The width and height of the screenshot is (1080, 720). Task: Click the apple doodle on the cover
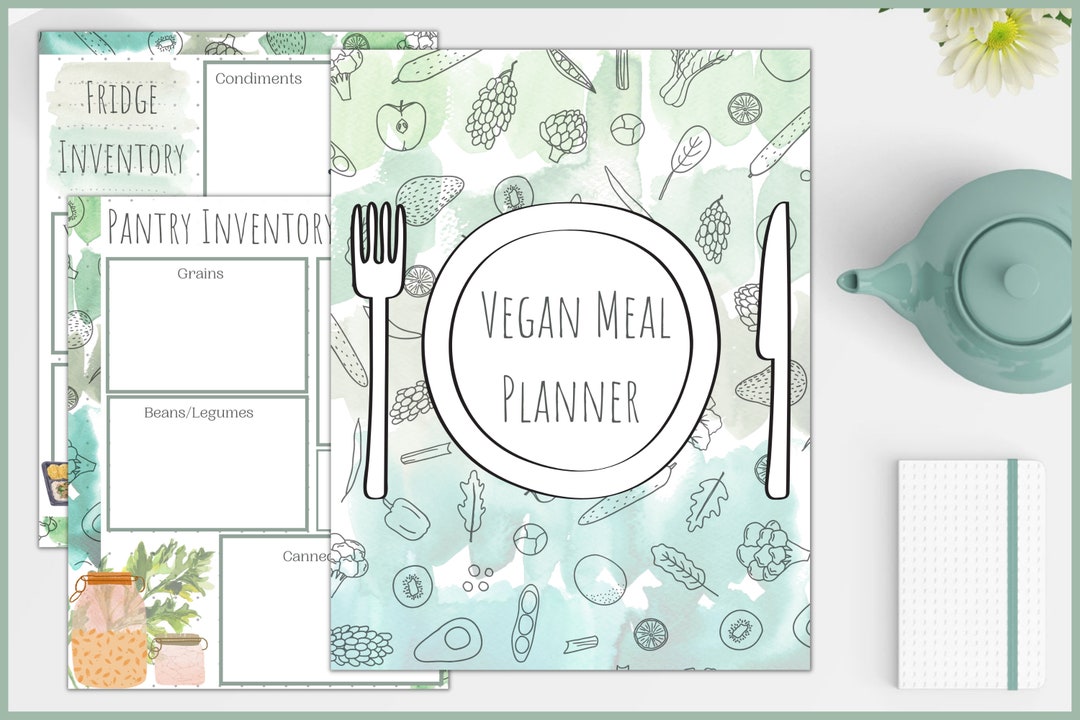click(401, 125)
